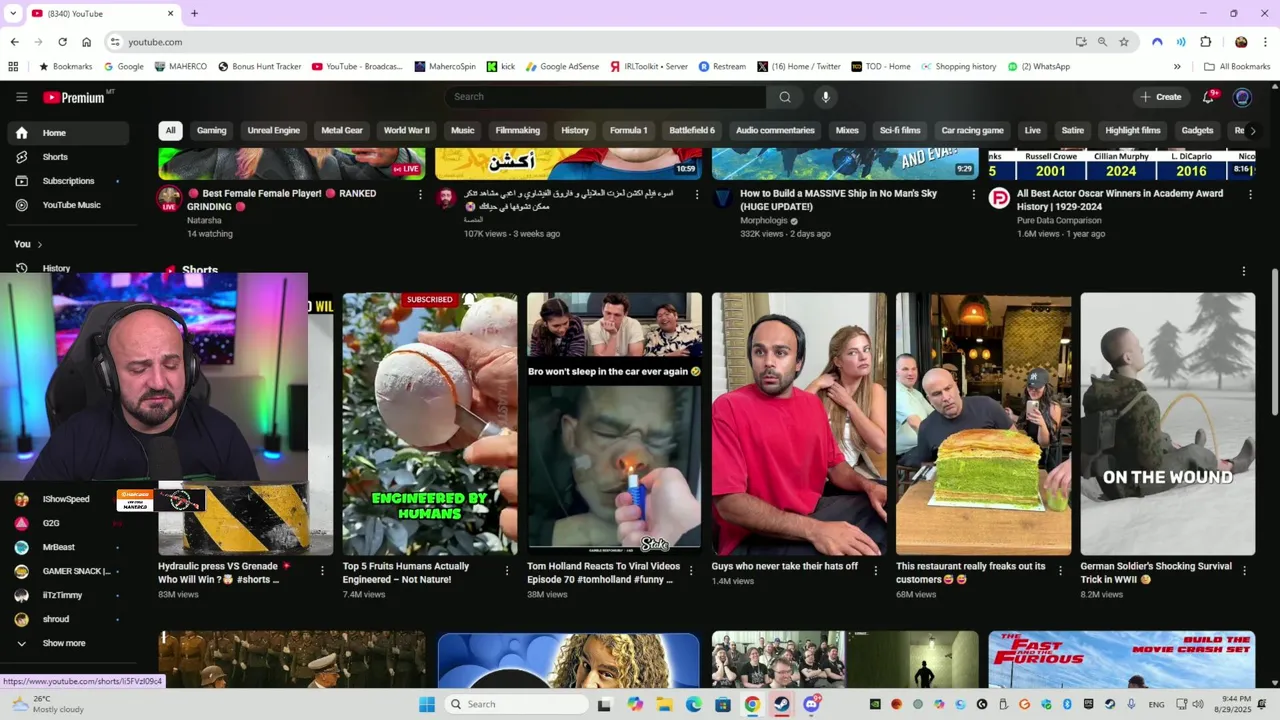
Task: Open options for Best Female Player video
Action: (x=420, y=195)
